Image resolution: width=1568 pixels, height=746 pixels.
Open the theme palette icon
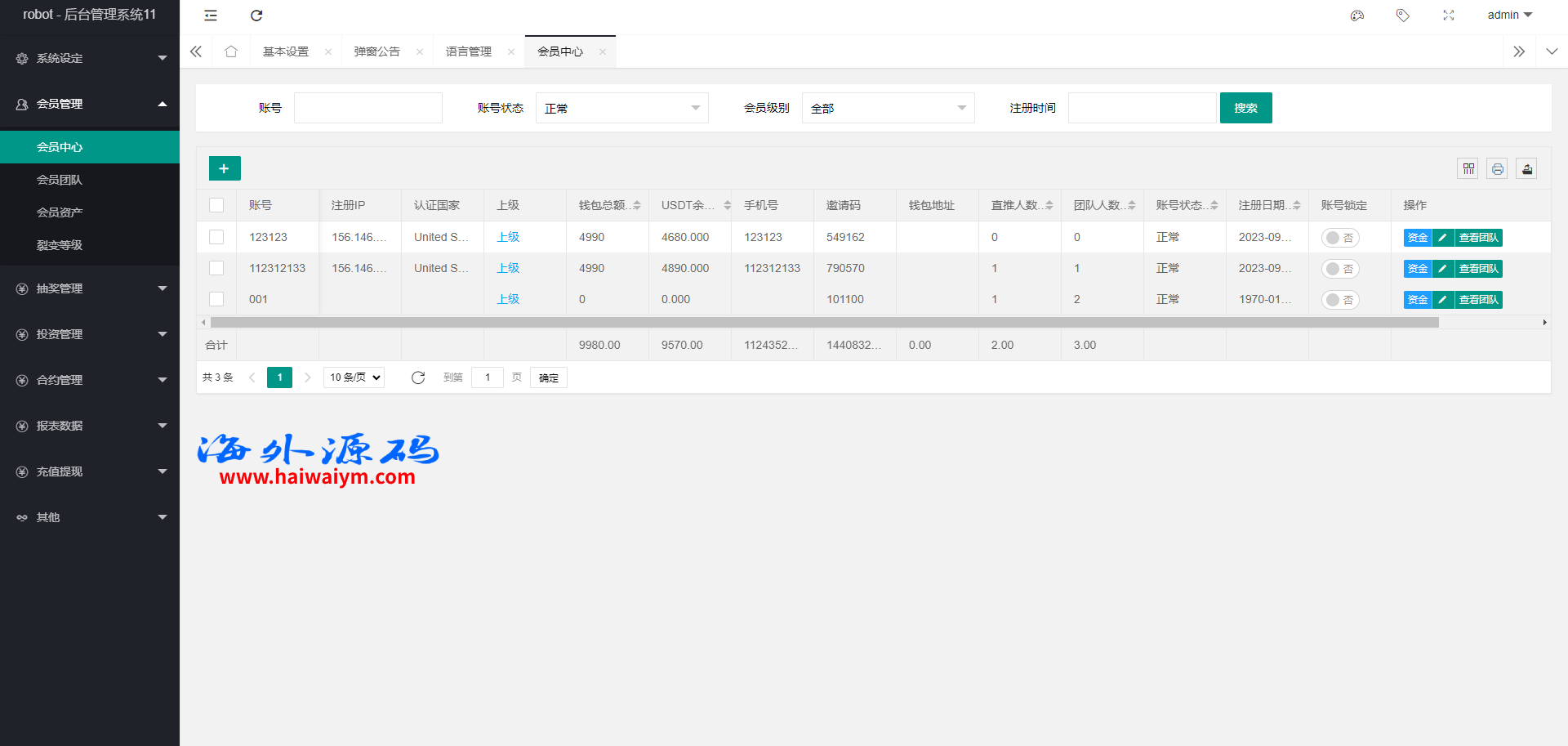click(1357, 16)
